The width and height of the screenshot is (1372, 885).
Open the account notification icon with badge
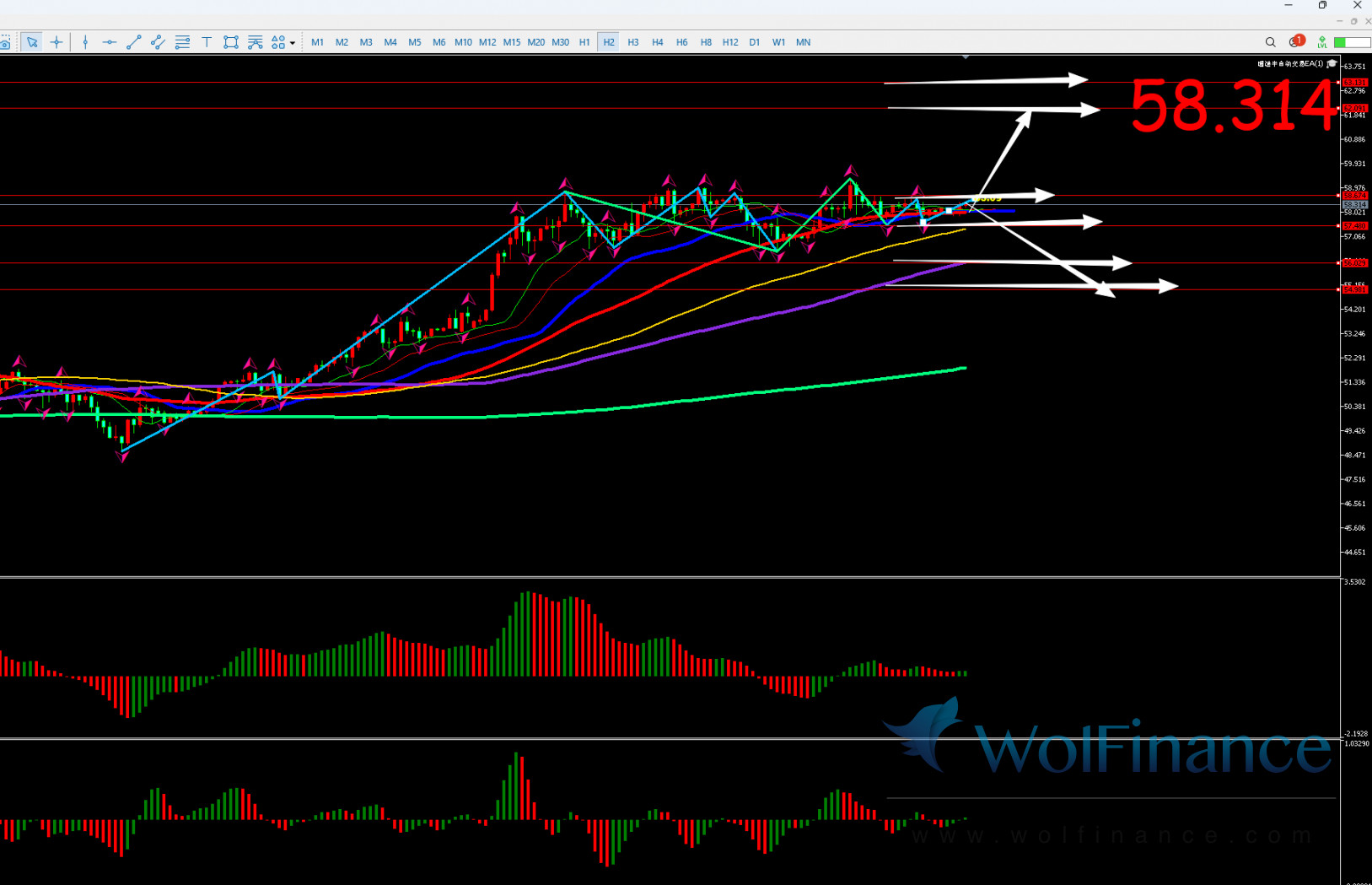coord(1296,41)
